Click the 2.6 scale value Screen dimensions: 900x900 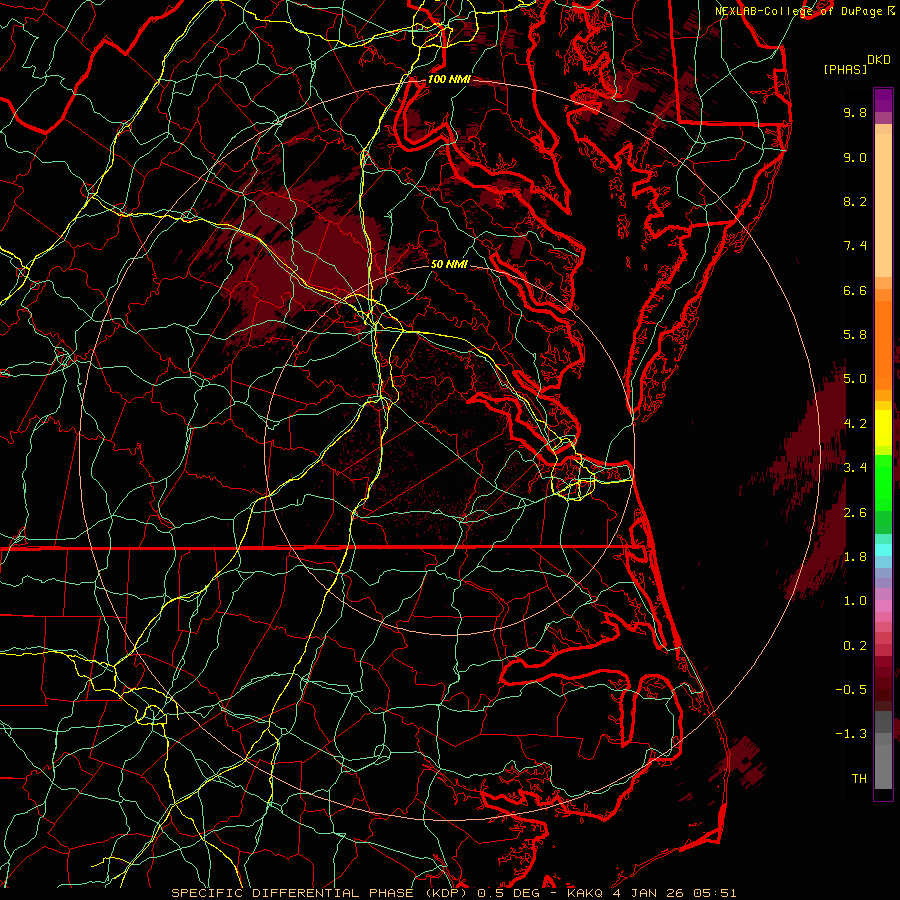[855, 513]
